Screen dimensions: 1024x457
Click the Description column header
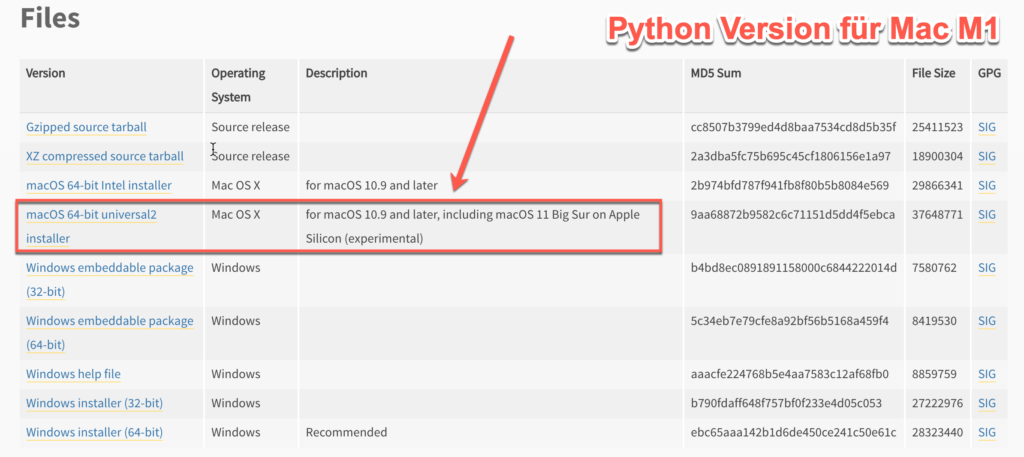click(x=336, y=73)
